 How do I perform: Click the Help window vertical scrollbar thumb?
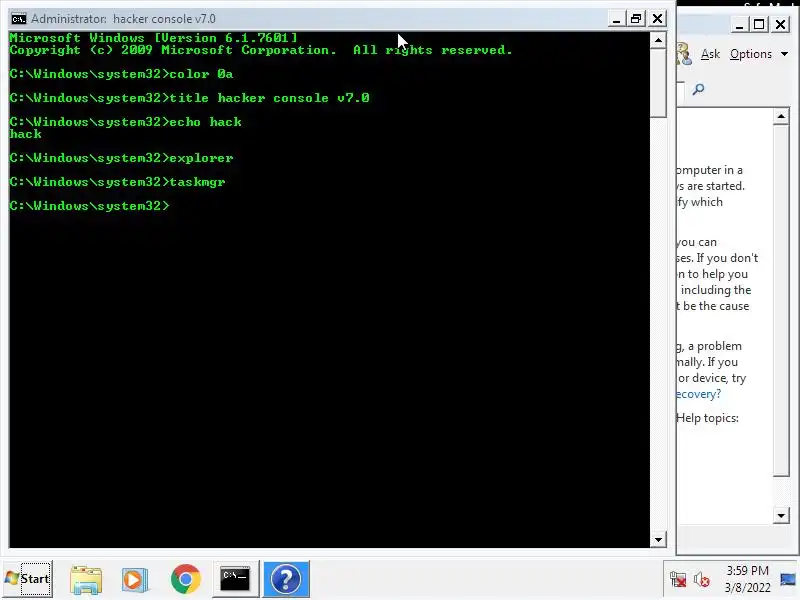[781, 301]
